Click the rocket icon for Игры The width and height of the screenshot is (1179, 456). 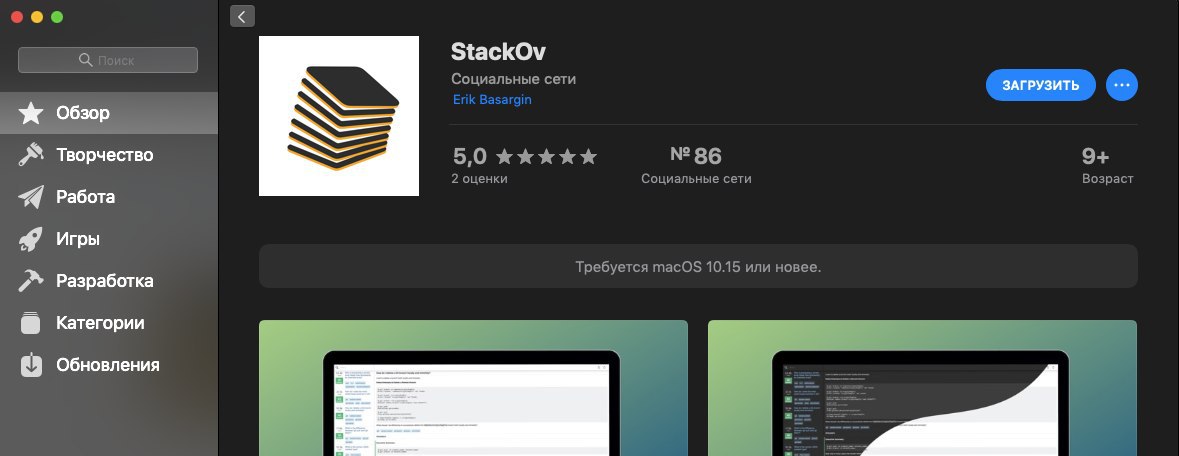(31, 239)
